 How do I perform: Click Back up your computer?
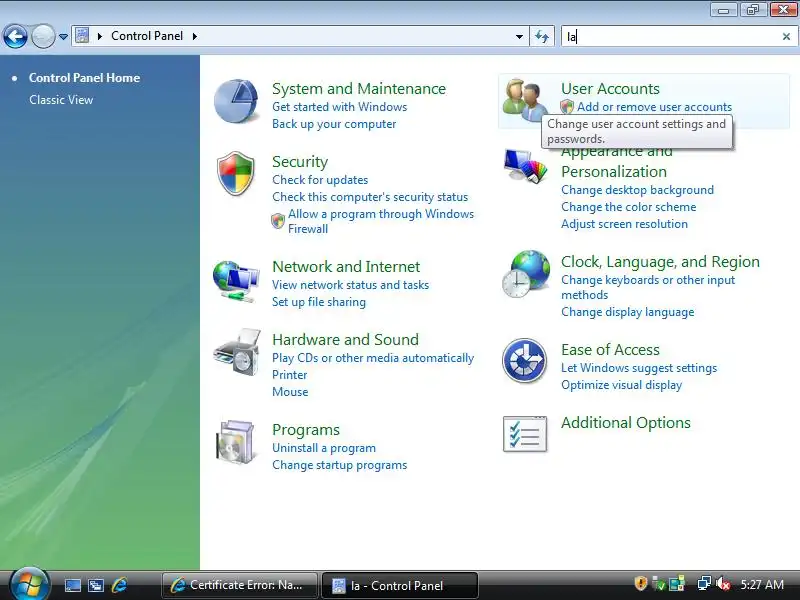point(334,124)
